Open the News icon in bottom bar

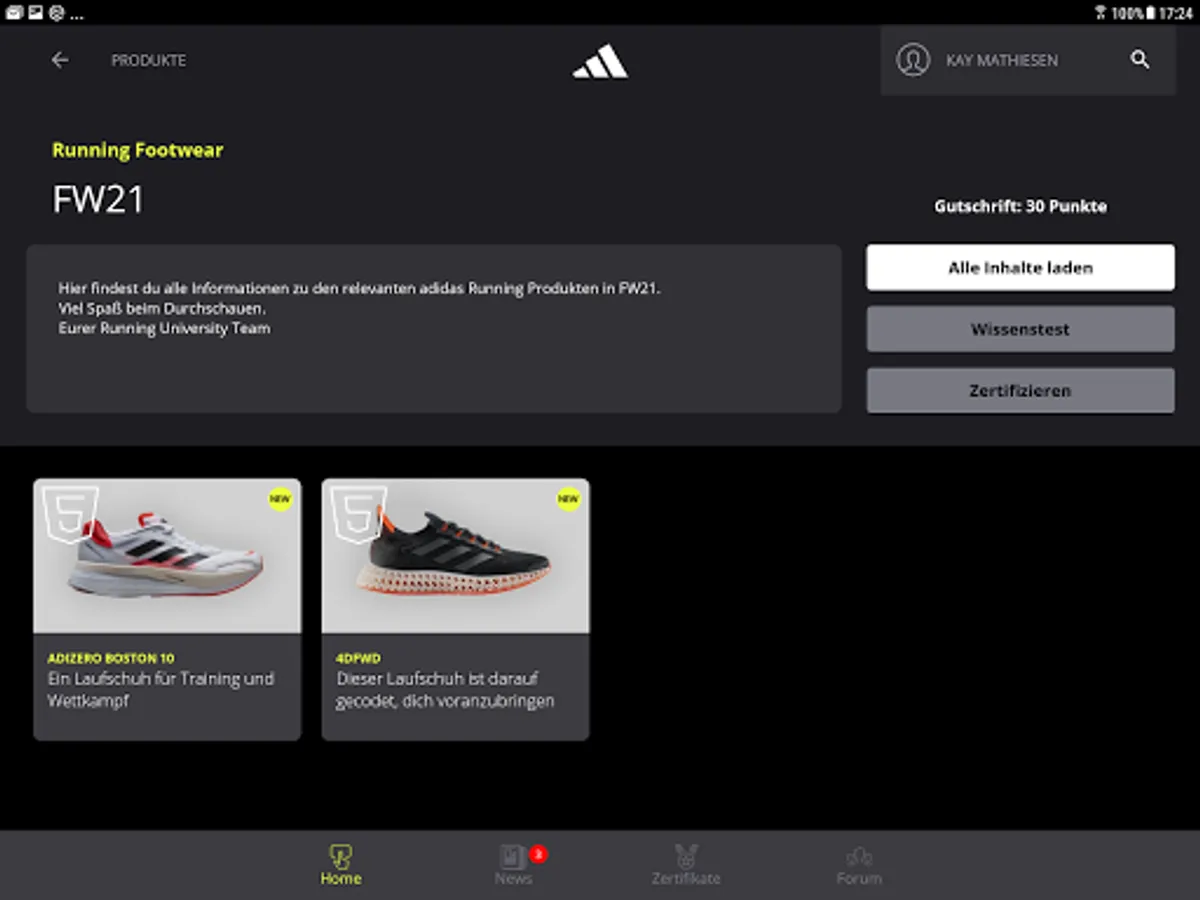tap(513, 857)
